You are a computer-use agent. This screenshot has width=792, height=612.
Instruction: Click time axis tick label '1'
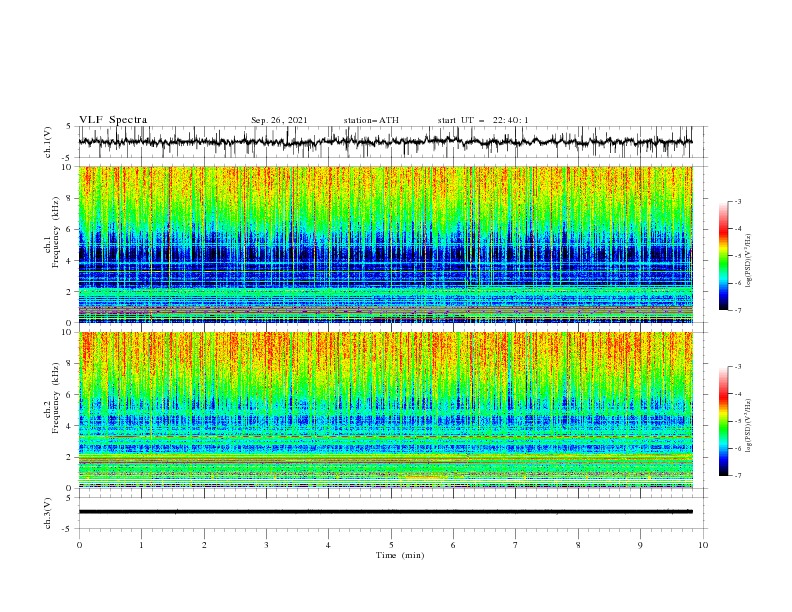[141, 545]
